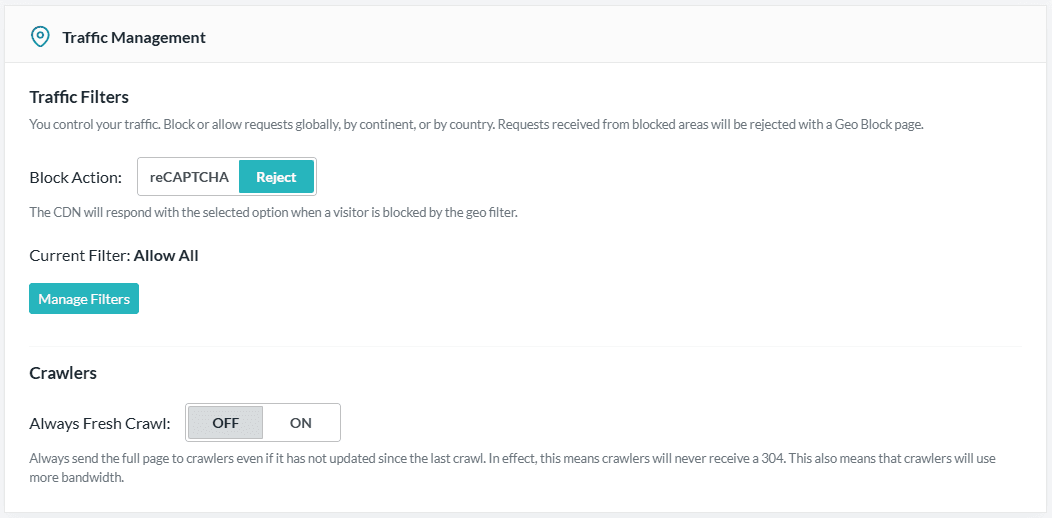Click the CDN geo filter help text
The height and width of the screenshot is (518, 1052).
coord(274,213)
